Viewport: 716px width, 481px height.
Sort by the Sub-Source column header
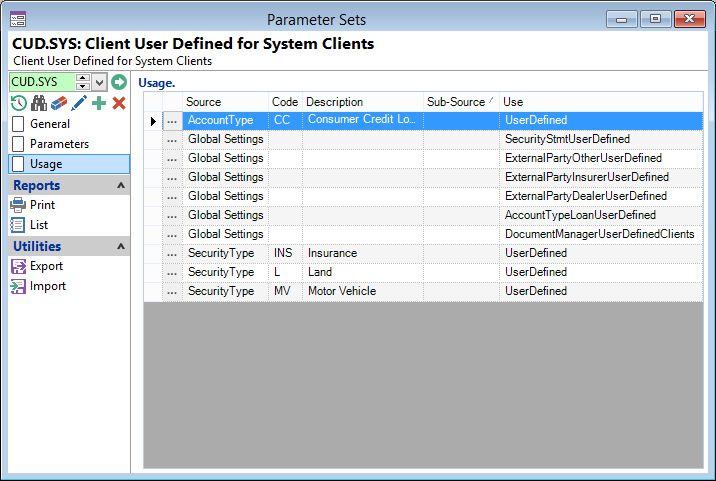[461, 102]
